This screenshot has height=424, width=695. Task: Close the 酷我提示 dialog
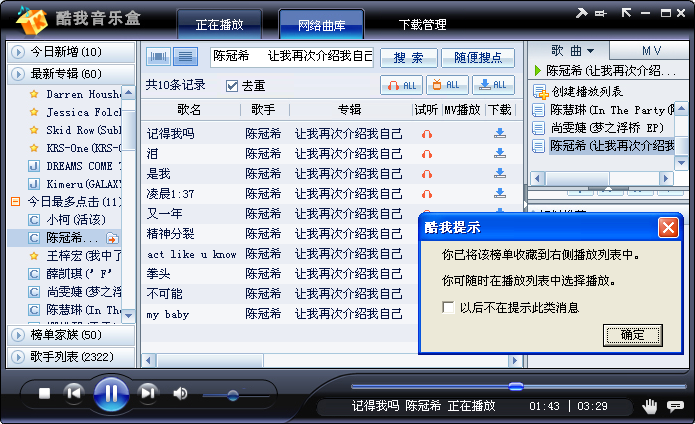pos(668,228)
